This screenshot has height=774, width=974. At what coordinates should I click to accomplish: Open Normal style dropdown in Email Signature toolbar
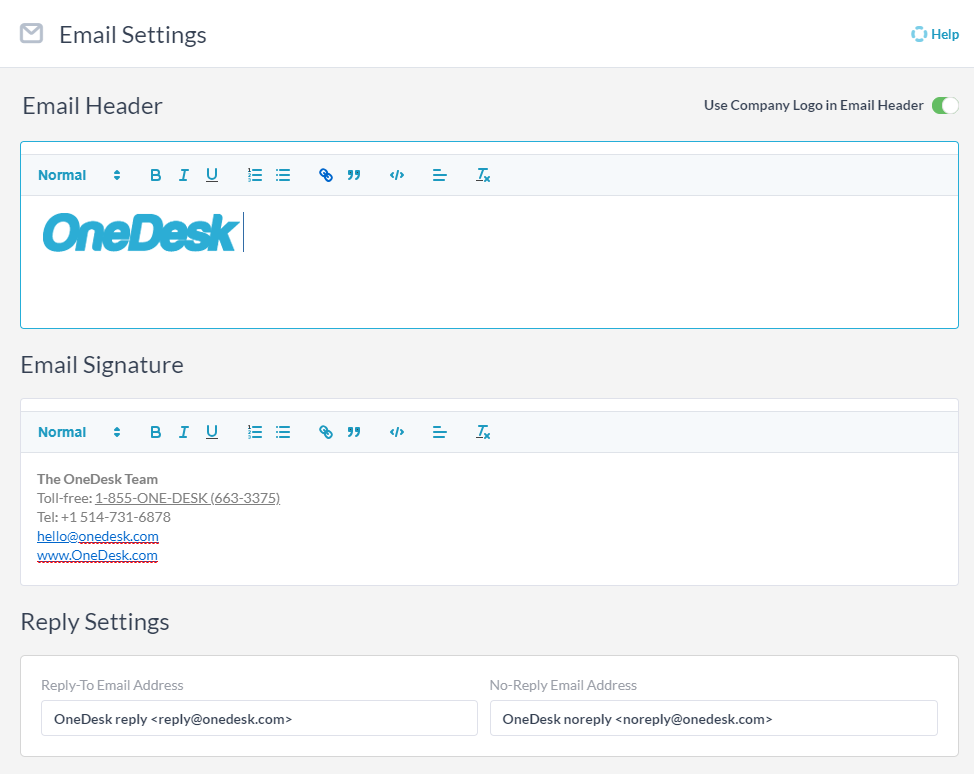(x=80, y=432)
